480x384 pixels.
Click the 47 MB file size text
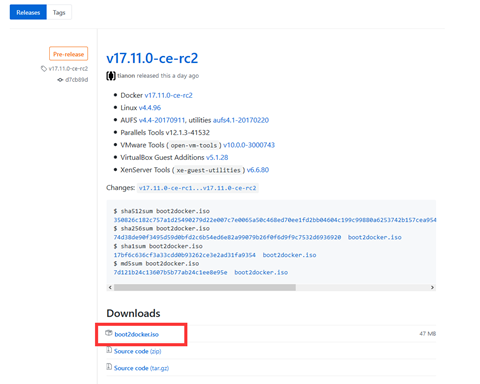[428, 334]
